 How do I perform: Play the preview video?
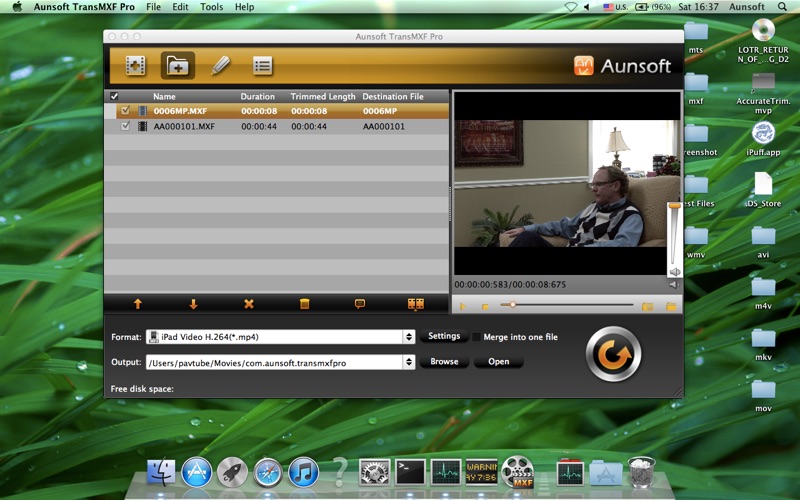click(463, 307)
